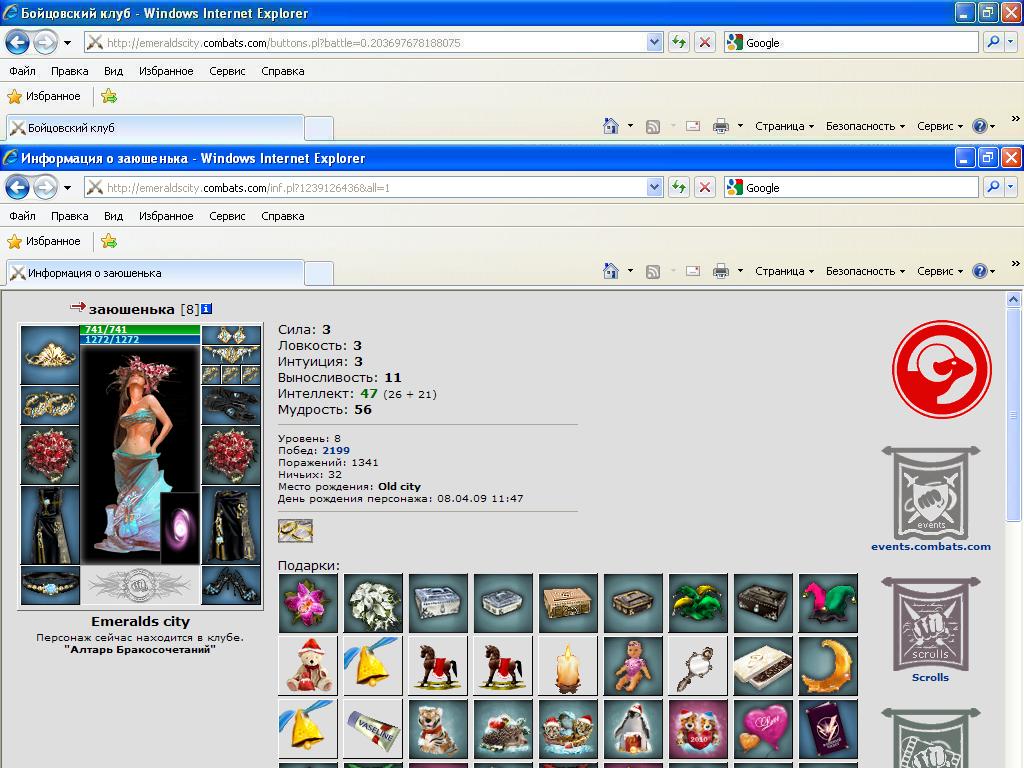Click the burning candle gift
The height and width of the screenshot is (768, 1024).
coord(568,666)
